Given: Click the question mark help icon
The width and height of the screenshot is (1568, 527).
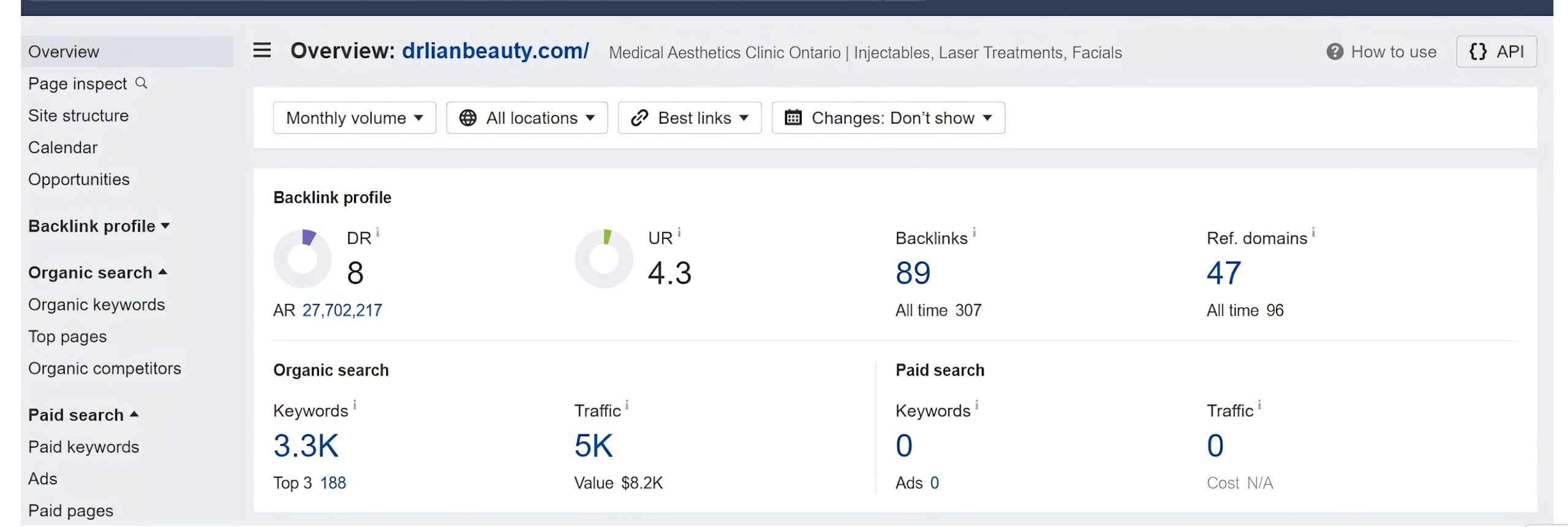Looking at the screenshot, I should click(1335, 51).
